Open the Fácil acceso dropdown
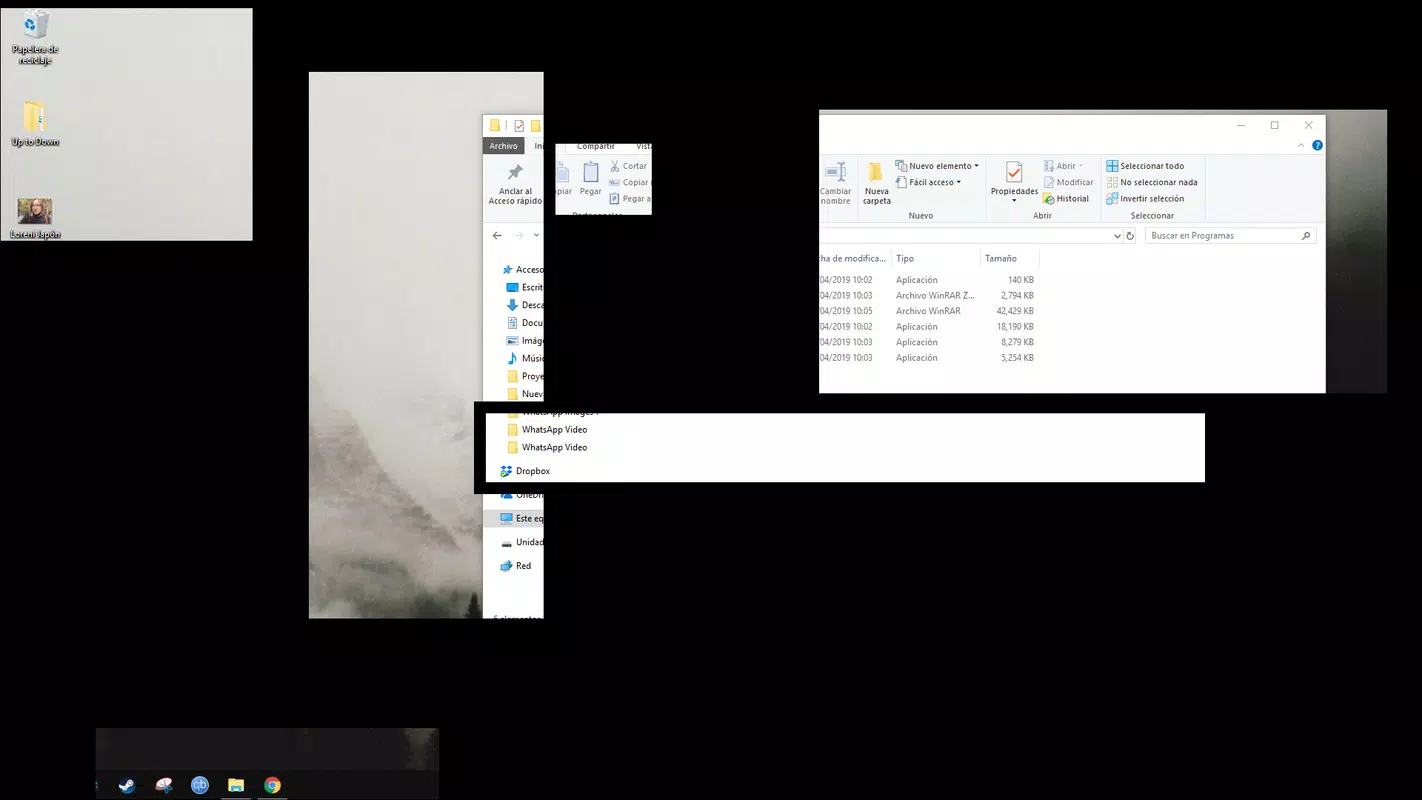1422x800 pixels. 928,182
